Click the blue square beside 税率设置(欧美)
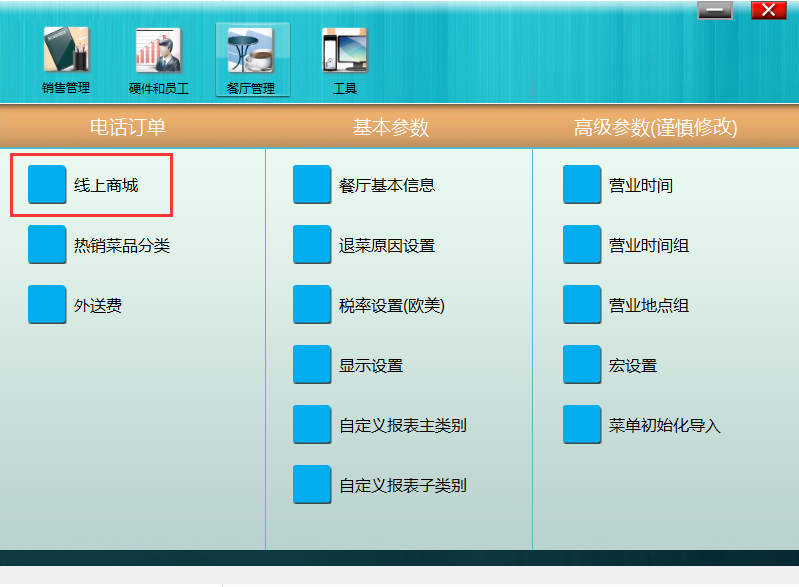 click(312, 305)
